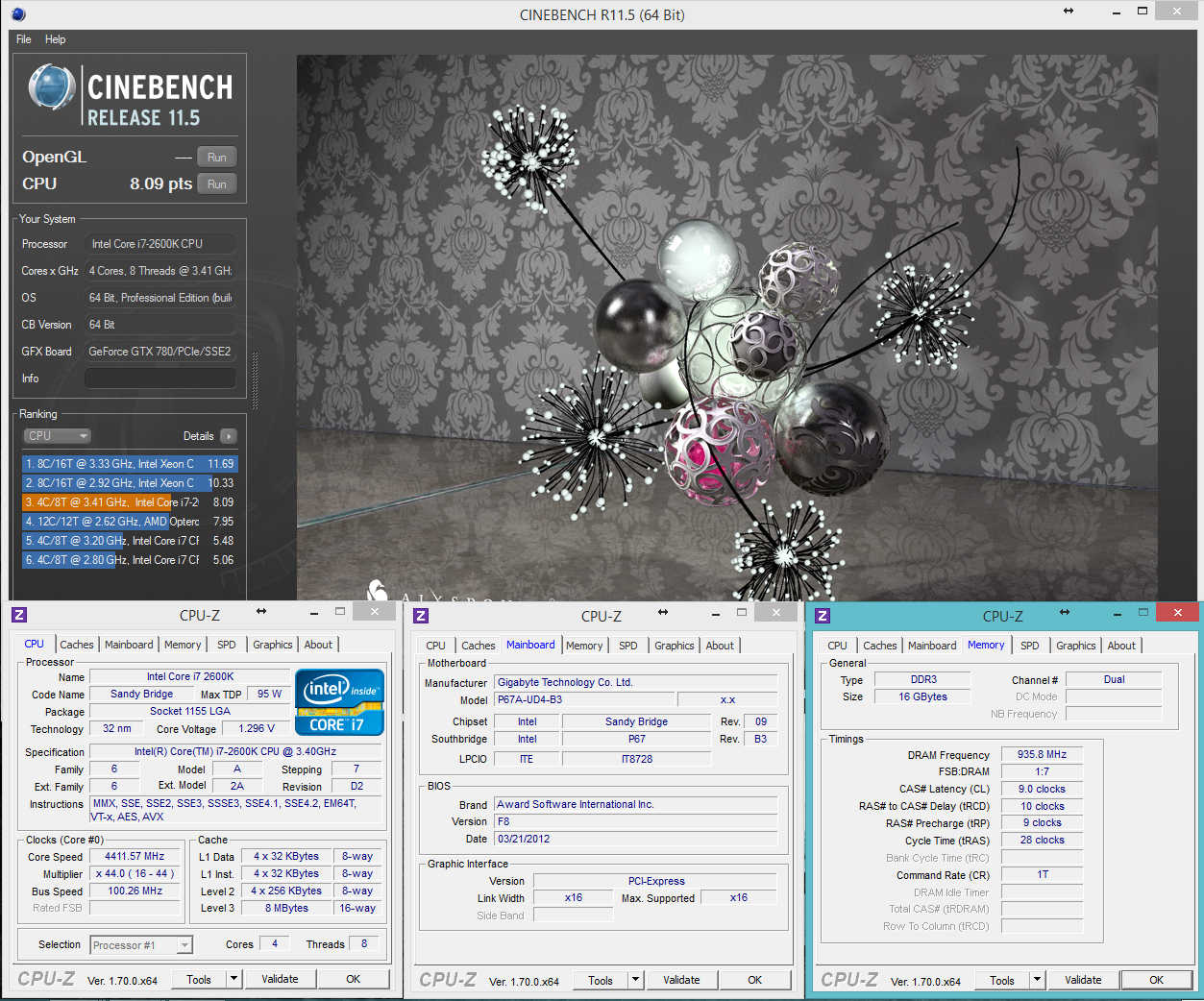The height and width of the screenshot is (1001, 1204).
Task: Click OK in CPU tab window
Action: [x=354, y=979]
